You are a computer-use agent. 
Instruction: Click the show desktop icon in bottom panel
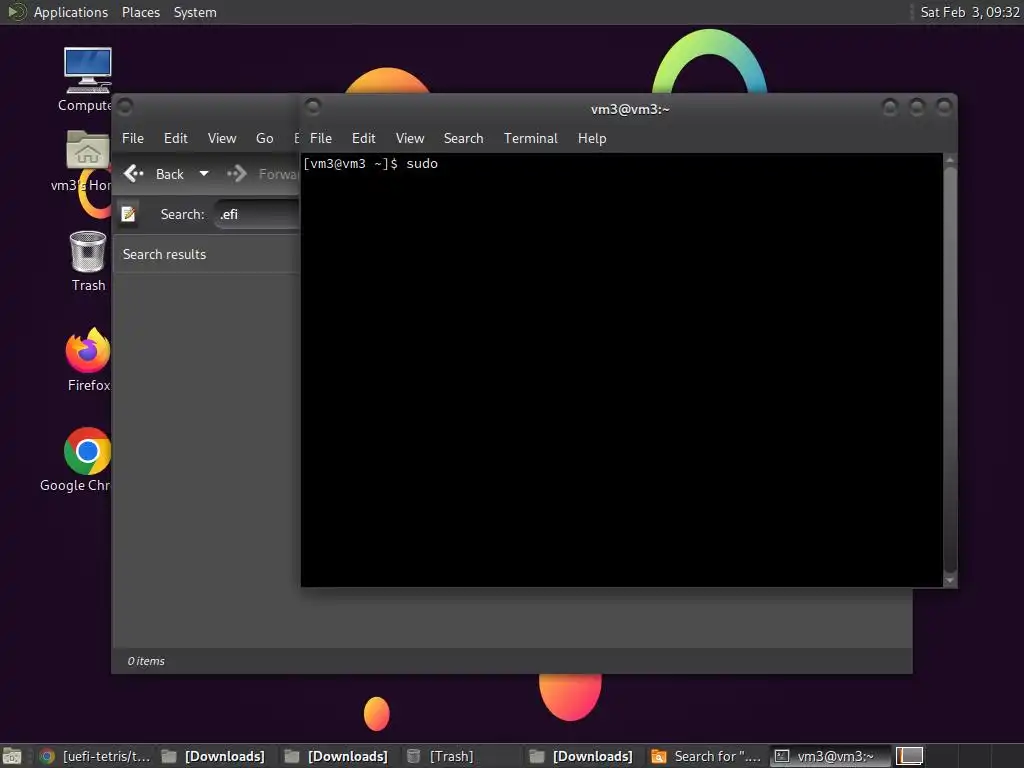12,756
